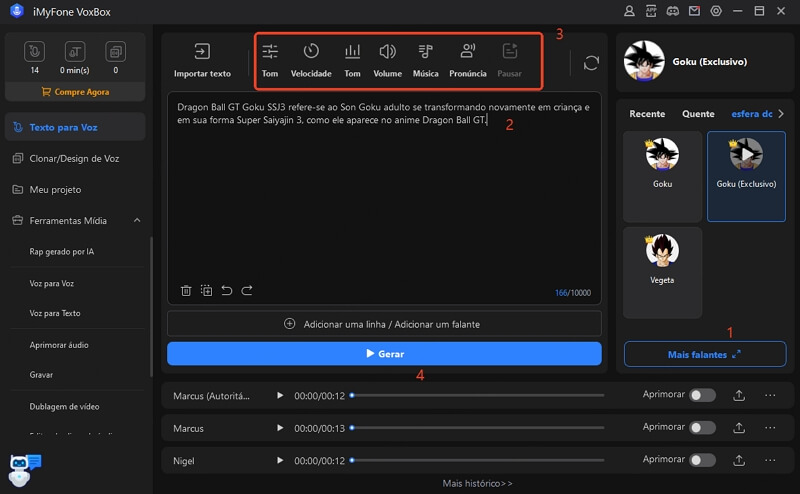Image resolution: width=800 pixels, height=494 pixels.
Task: Open the Tom bar-chart pitch tool
Action: click(x=352, y=61)
